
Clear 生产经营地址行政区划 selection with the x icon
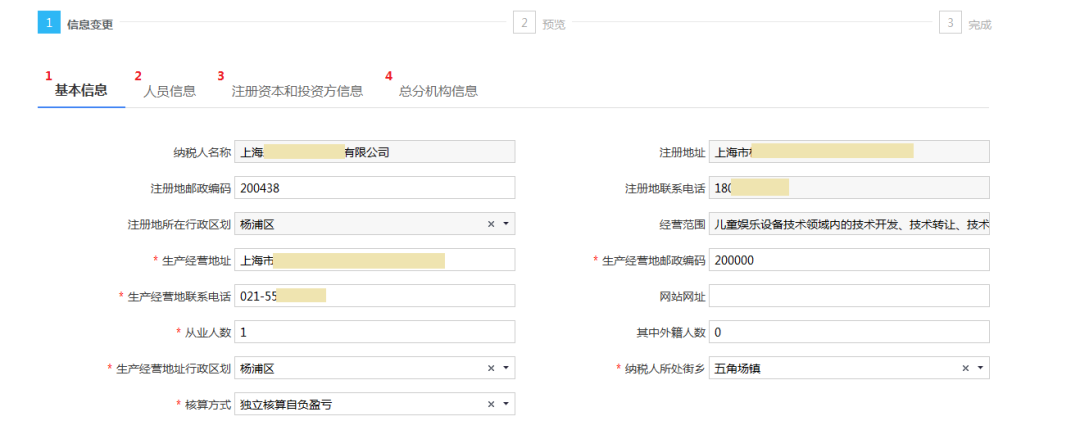point(491,368)
